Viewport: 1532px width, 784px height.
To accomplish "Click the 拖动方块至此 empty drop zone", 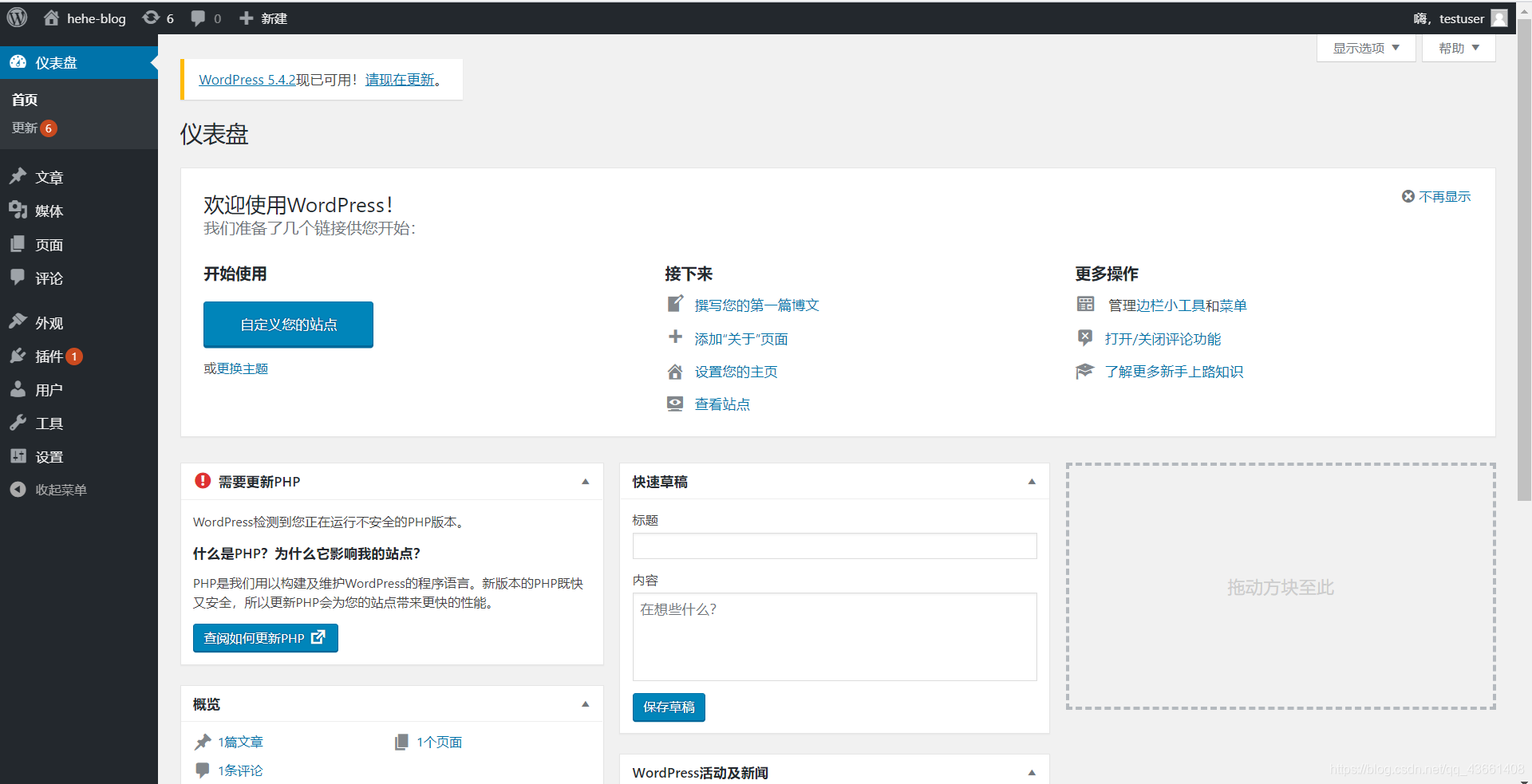I will click(1281, 586).
